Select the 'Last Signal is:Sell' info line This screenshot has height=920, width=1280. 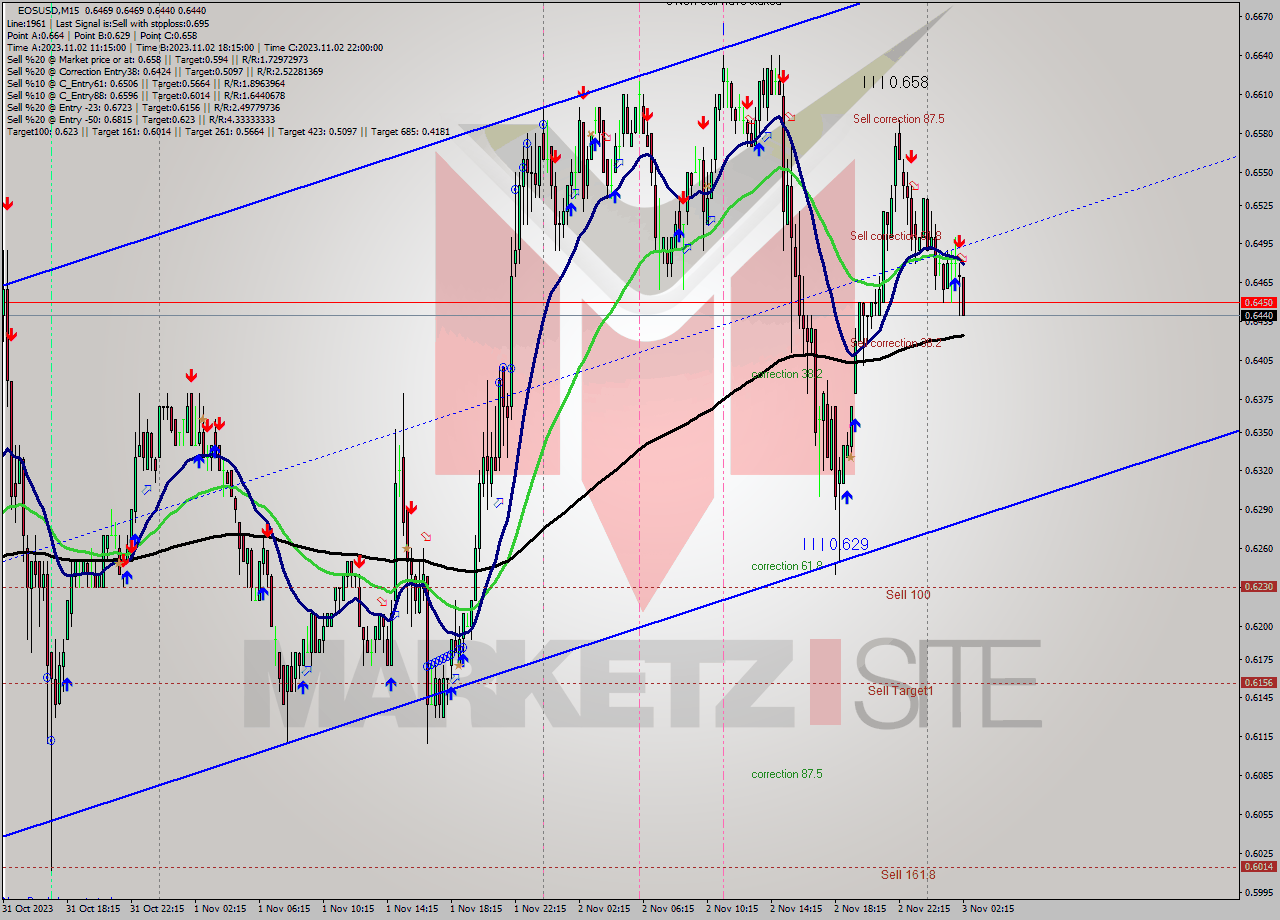coord(109,22)
